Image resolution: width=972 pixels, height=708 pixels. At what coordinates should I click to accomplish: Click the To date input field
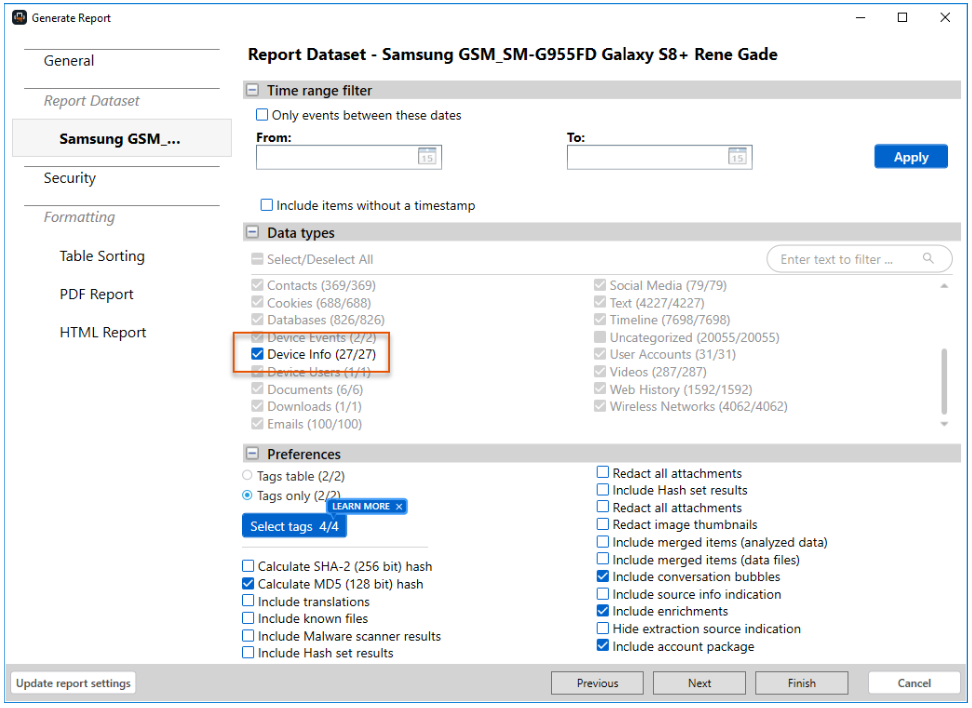point(660,157)
